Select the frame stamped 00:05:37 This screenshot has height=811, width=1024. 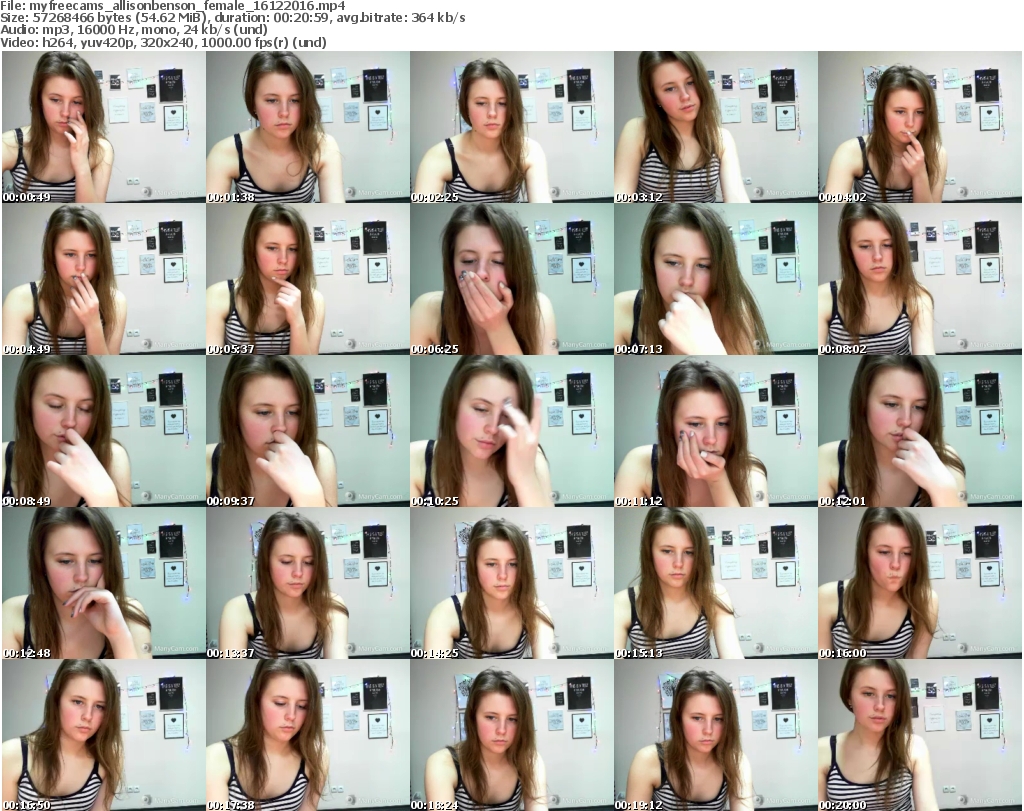308,279
